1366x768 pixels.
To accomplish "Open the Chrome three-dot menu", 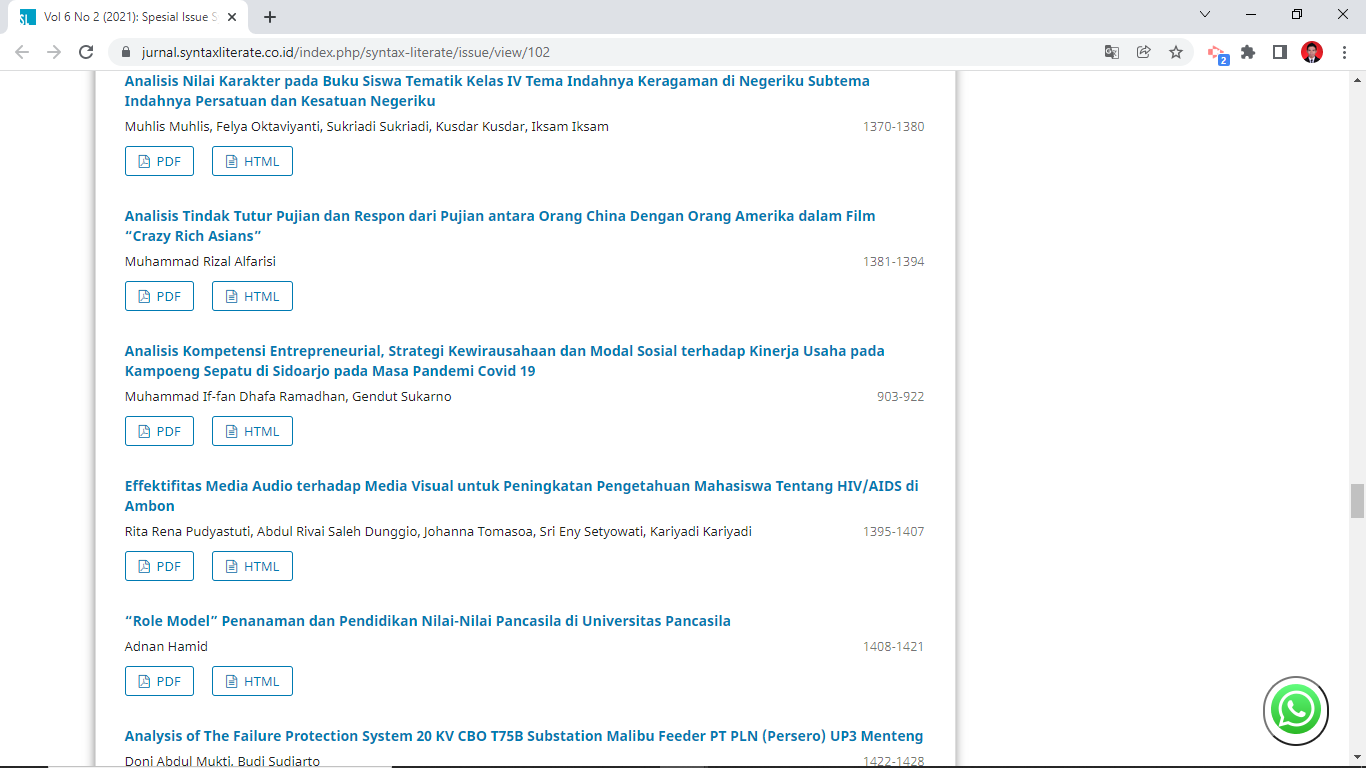I will tap(1343, 53).
